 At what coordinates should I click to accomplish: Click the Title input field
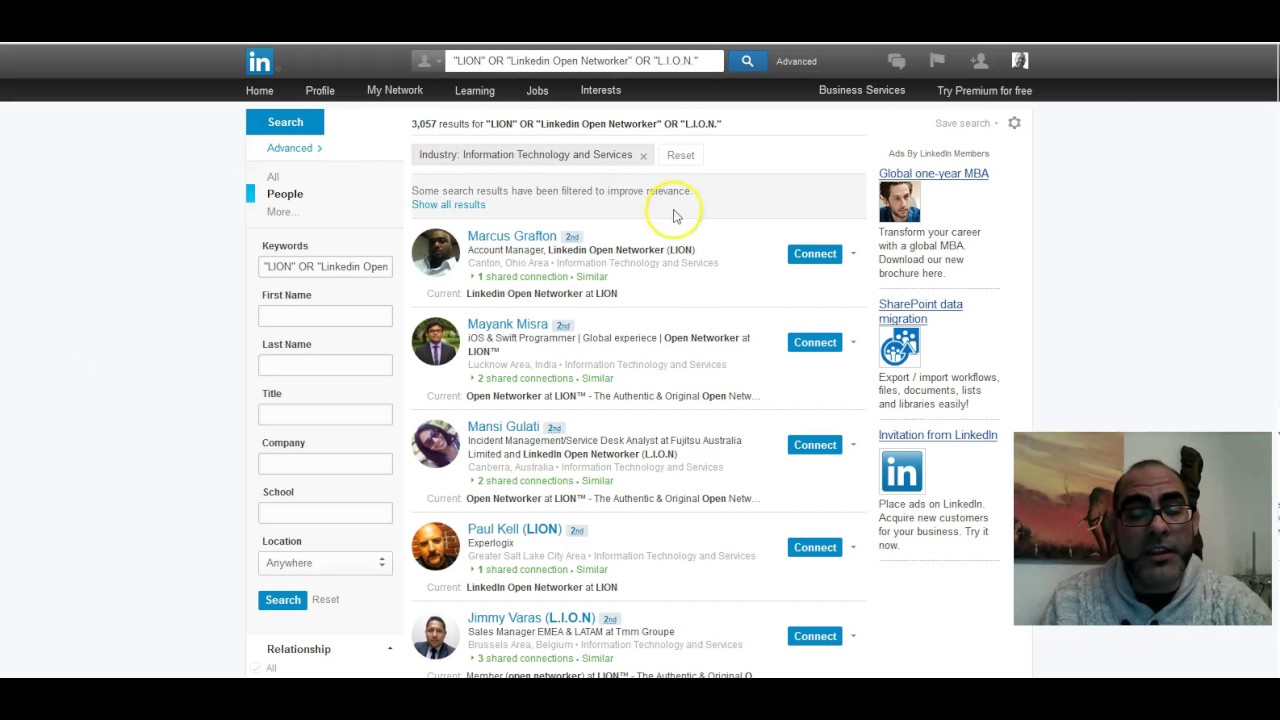coord(325,414)
